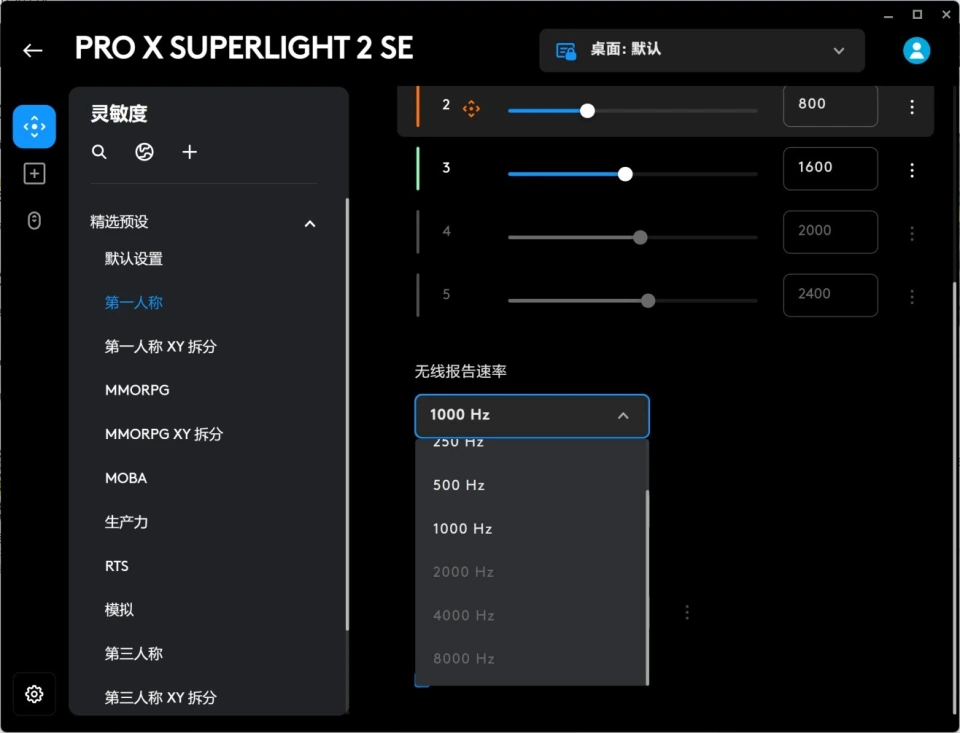This screenshot has width=960, height=733.
Task: Select 1000 Hz in the dropdown list
Action: [462, 529]
